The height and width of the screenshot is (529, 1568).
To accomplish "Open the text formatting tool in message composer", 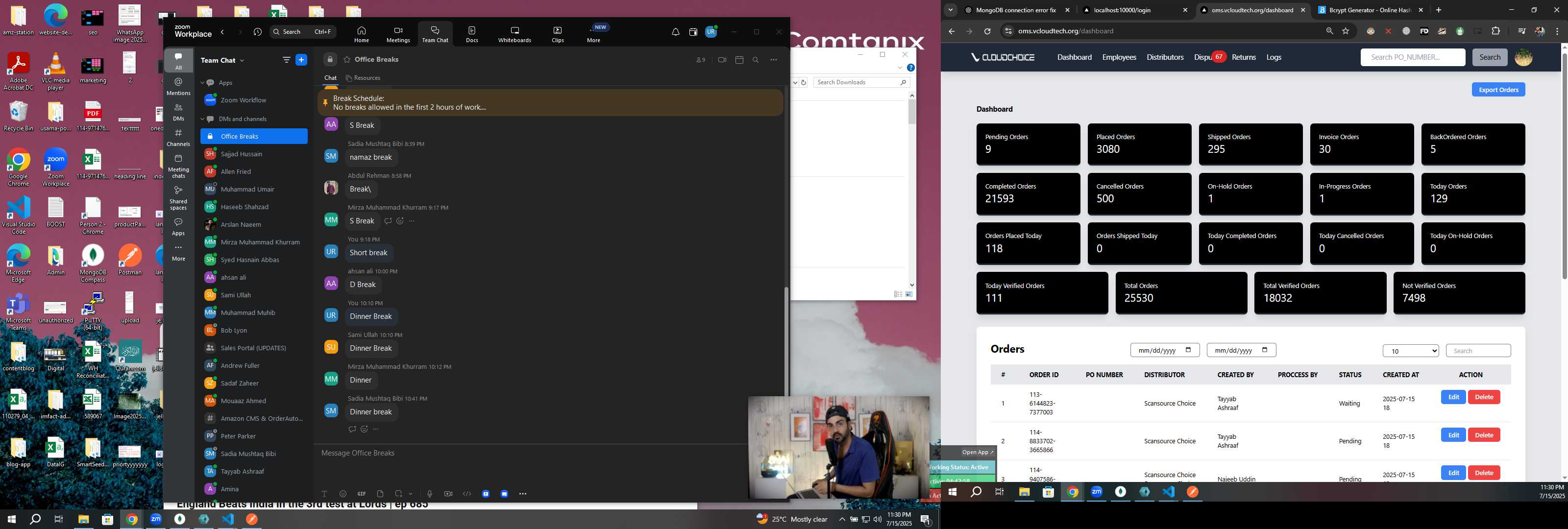I will (x=324, y=494).
